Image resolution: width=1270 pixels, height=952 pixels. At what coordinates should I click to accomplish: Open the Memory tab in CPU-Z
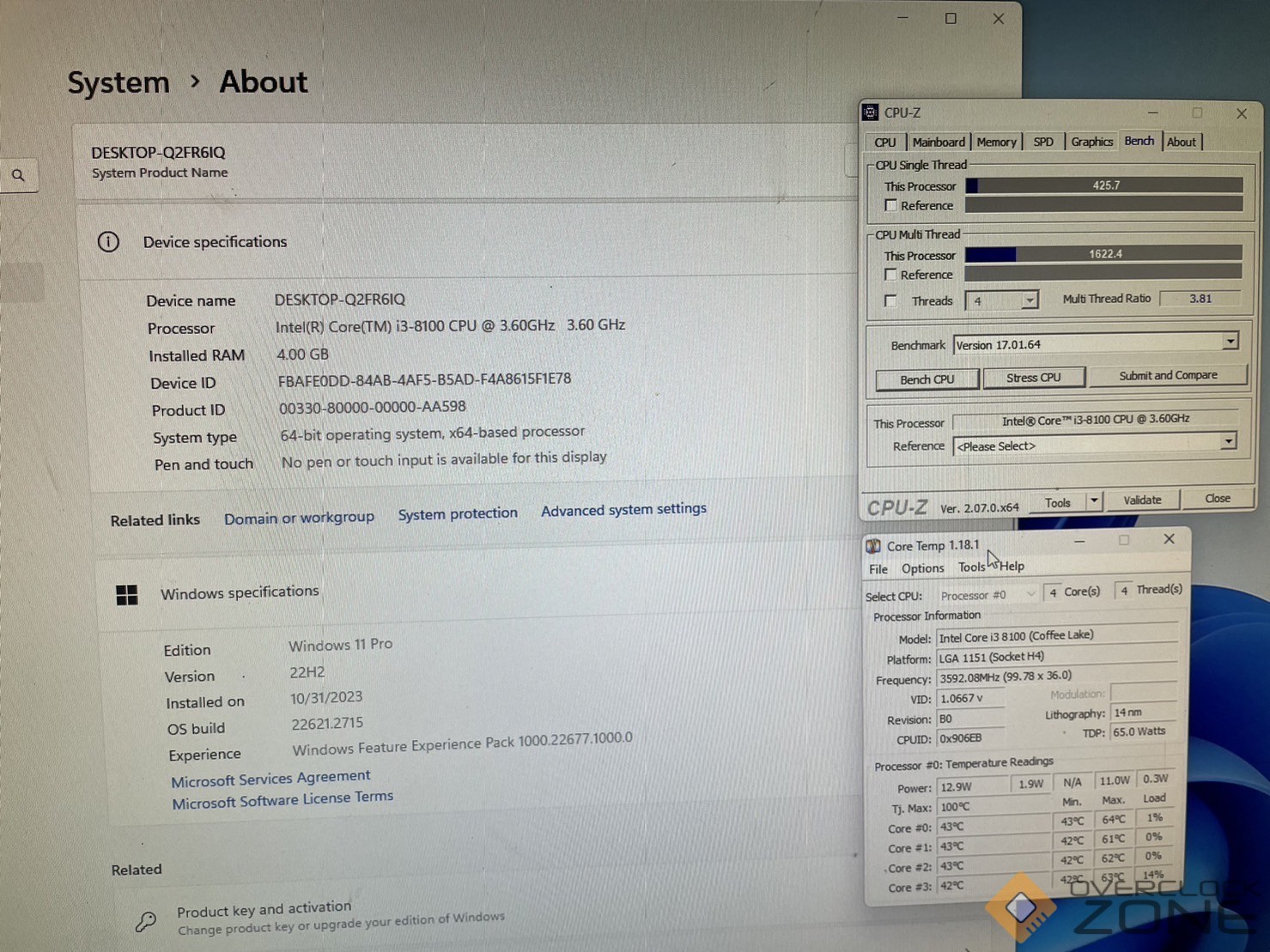[x=996, y=142]
